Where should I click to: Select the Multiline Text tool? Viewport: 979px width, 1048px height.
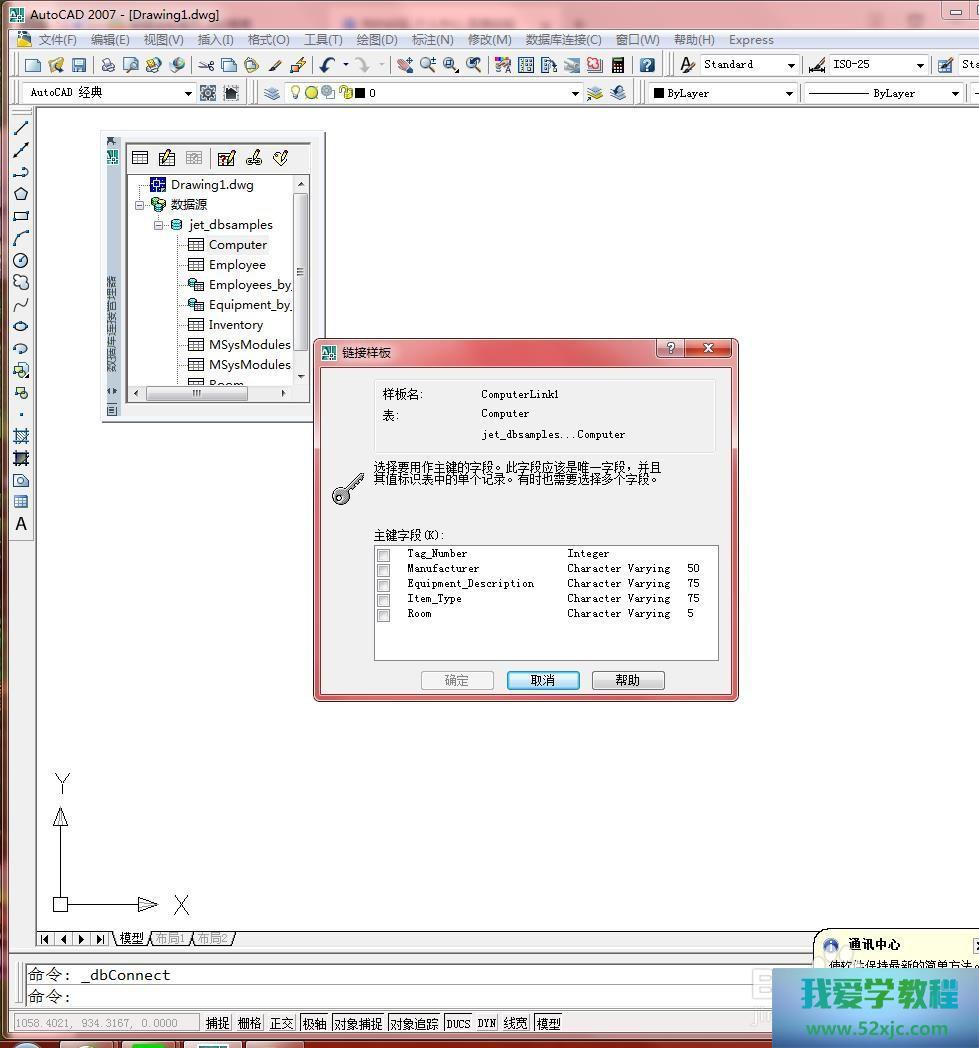click(20, 524)
